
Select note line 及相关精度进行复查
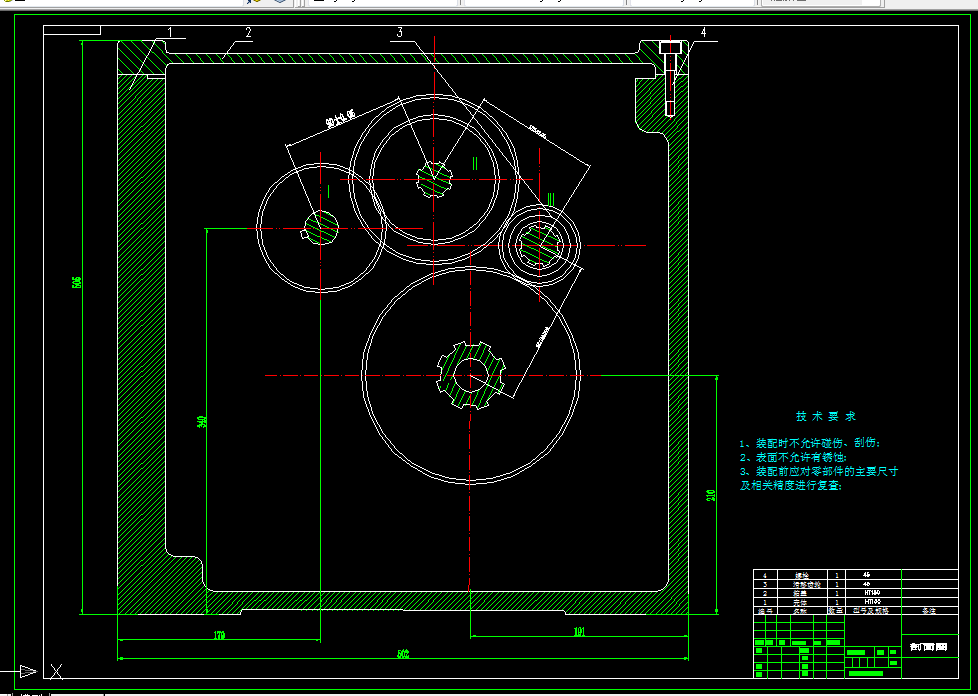point(791,485)
